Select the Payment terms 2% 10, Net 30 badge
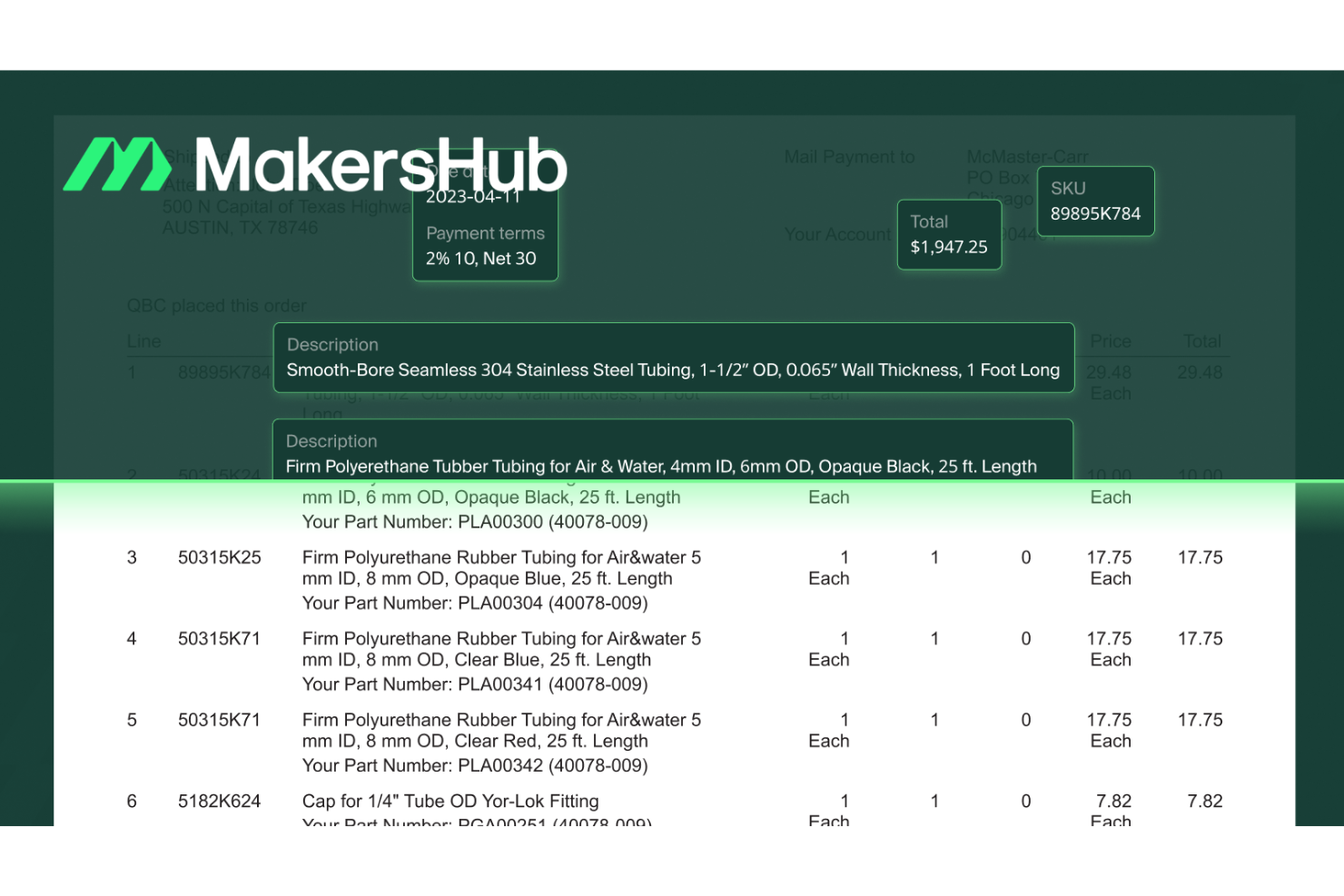The width and height of the screenshot is (1344, 896). (485, 245)
